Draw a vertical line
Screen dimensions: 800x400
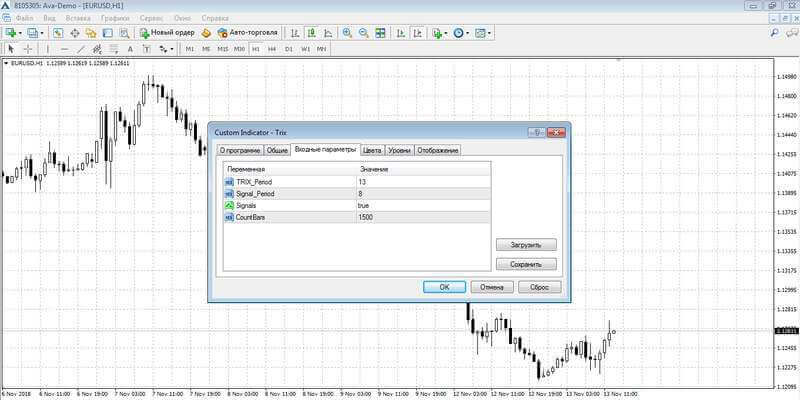coord(48,49)
